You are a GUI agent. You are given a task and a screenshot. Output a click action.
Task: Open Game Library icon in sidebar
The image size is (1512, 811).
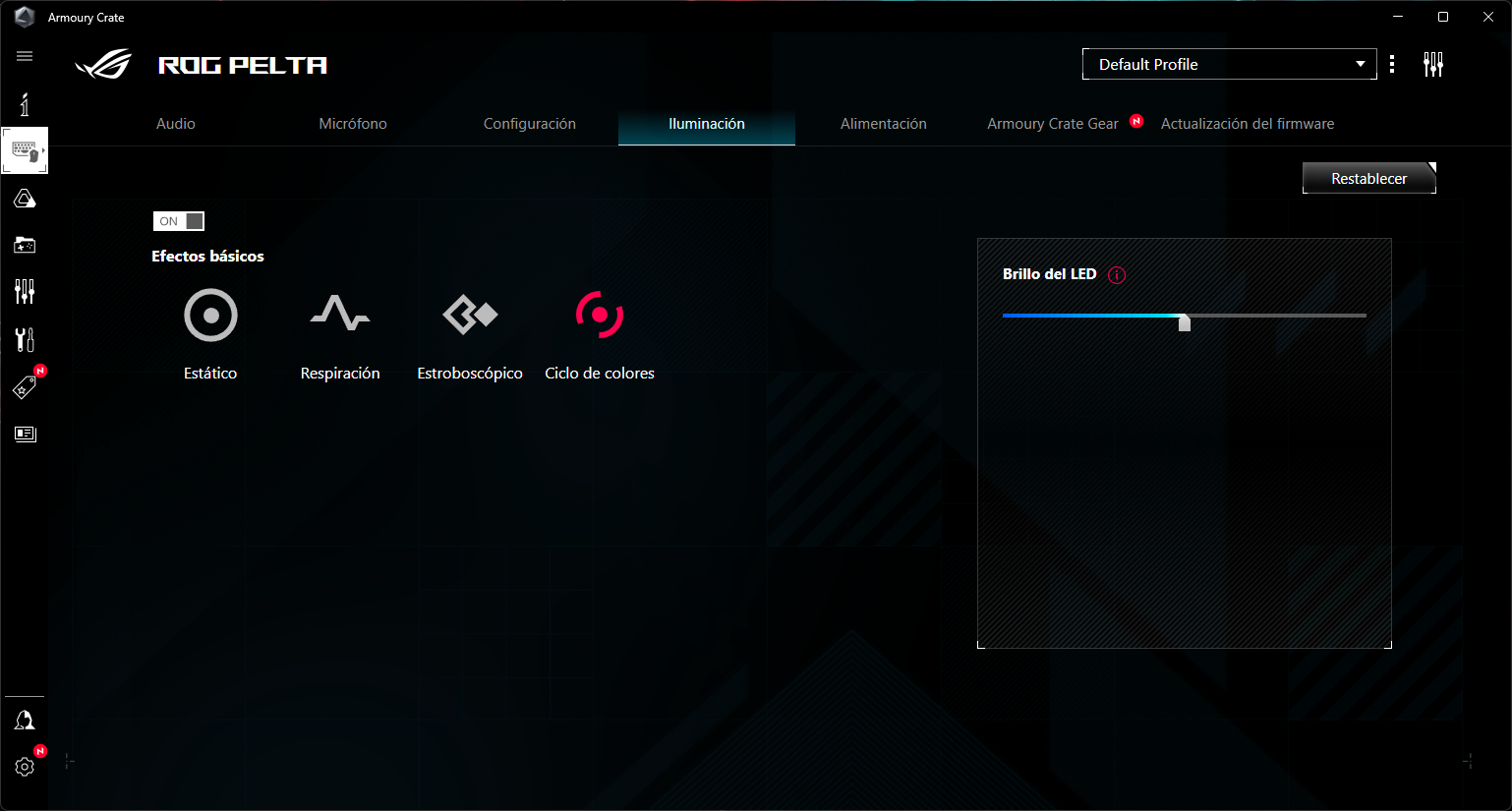(x=25, y=245)
